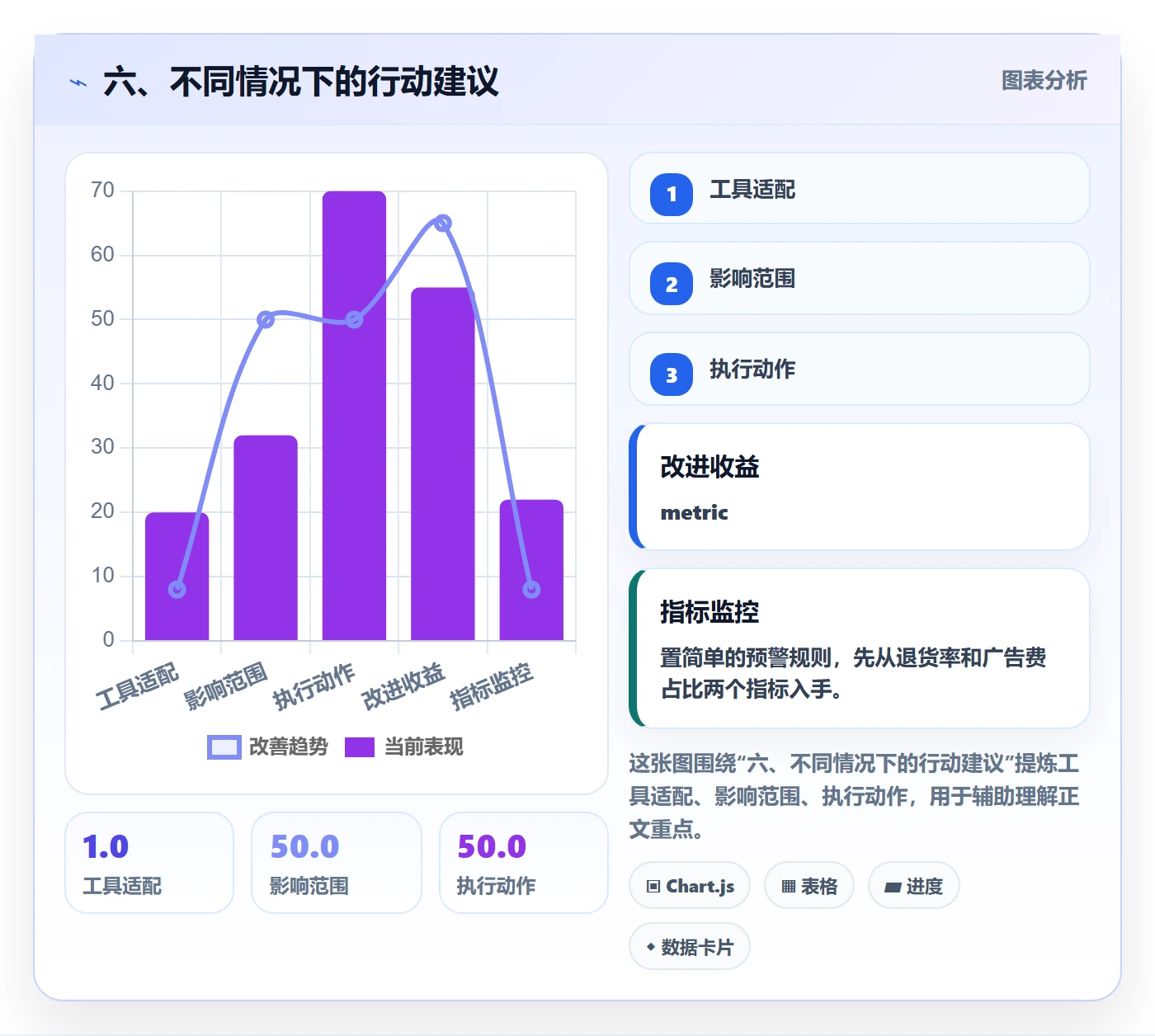Select the 执行动作 list item
This screenshot has width=1155, height=1036.
[x=860, y=369]
